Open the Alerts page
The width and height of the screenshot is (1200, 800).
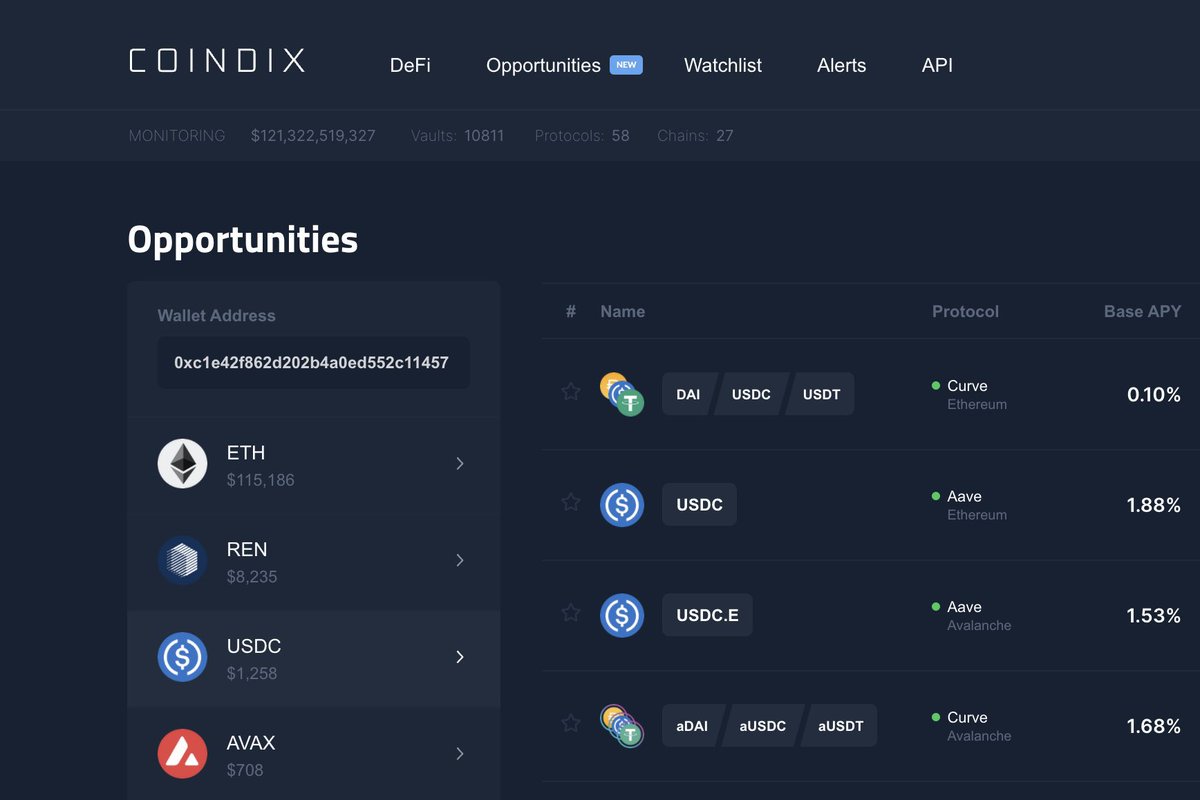click(842, 65)
